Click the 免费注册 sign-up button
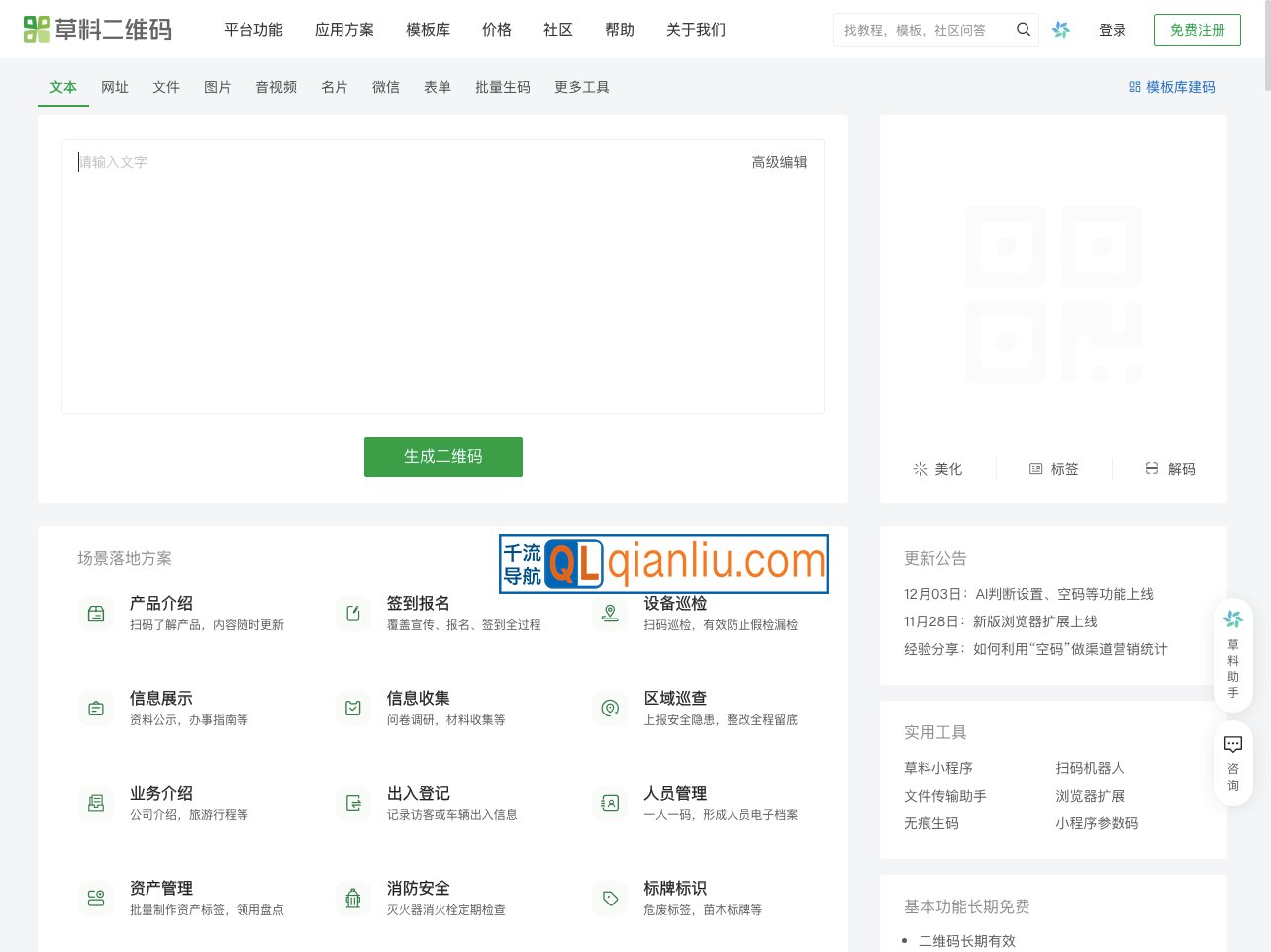1271x952 pixels. [x=1197, y=30]
